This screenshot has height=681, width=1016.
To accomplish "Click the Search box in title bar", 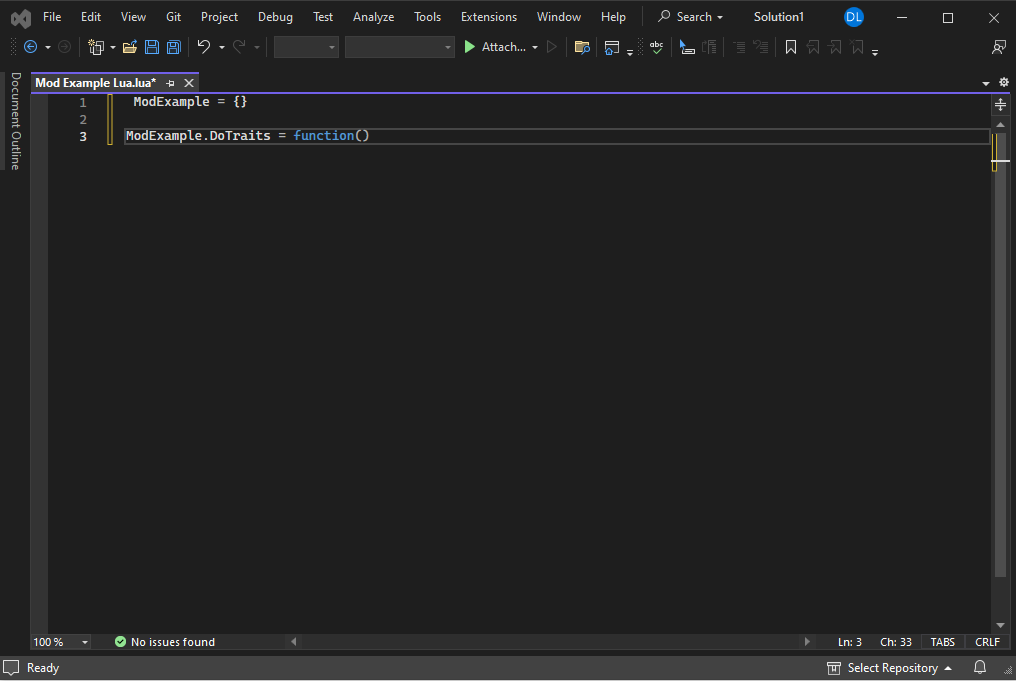I will (691, 17).
